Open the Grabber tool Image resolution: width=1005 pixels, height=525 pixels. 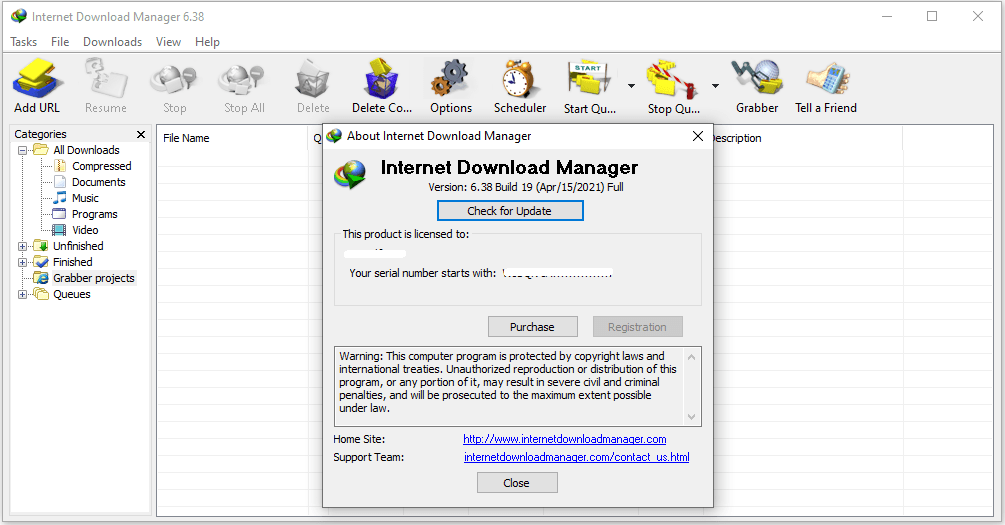[757, 86]
